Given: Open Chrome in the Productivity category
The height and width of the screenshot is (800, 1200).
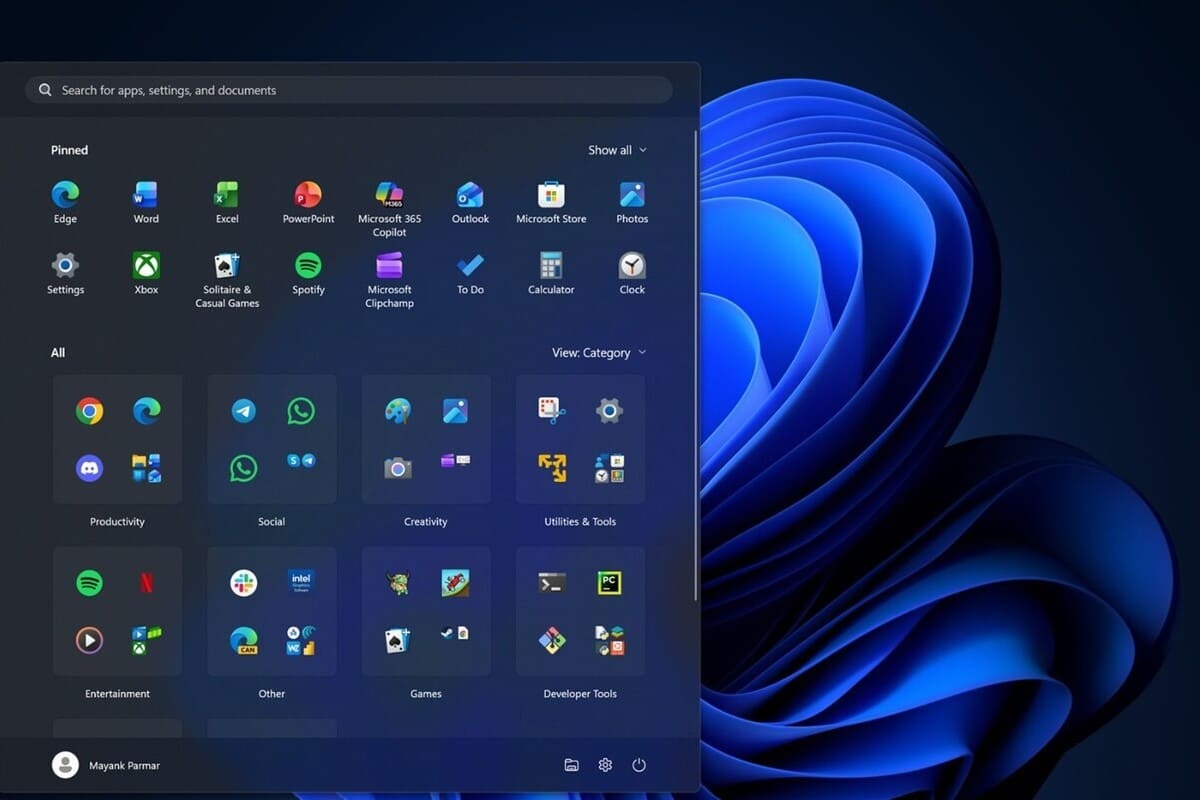Looking at the screenshot, I should click(x=89, y=411).
